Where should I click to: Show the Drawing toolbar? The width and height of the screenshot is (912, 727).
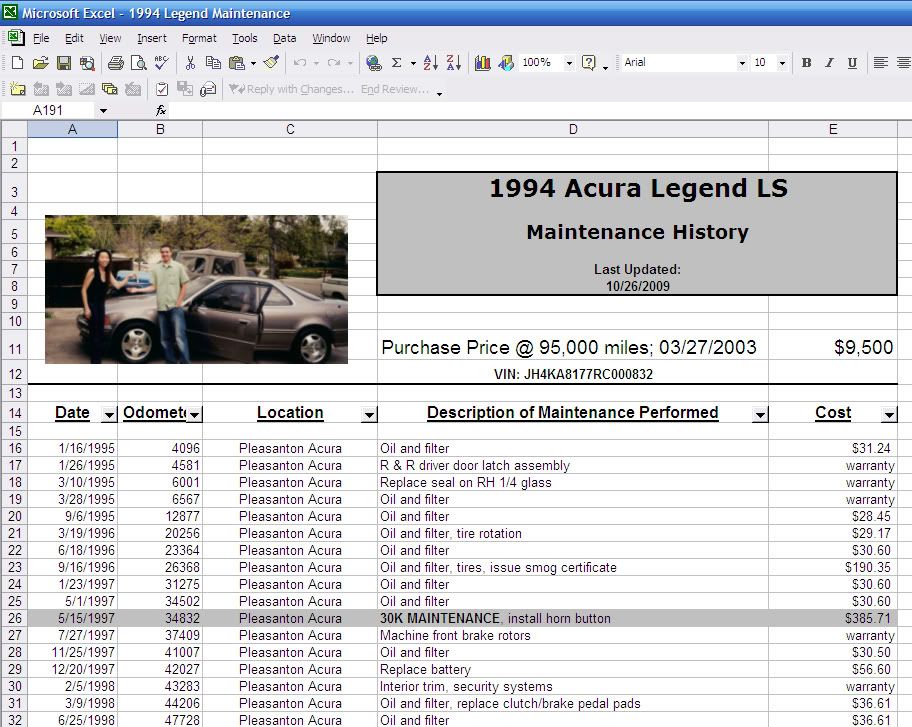point(506,63)
